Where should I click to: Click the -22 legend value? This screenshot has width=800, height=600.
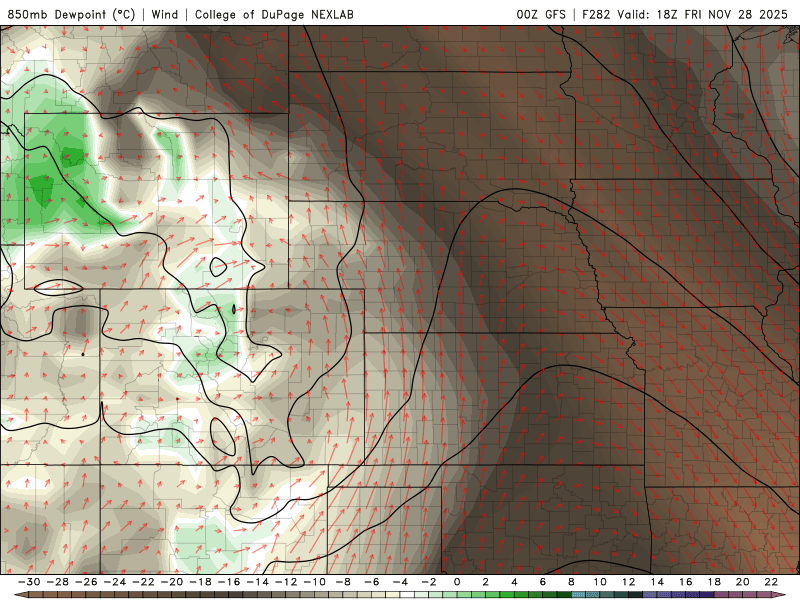pyautogui.click(x=143, y=582)
